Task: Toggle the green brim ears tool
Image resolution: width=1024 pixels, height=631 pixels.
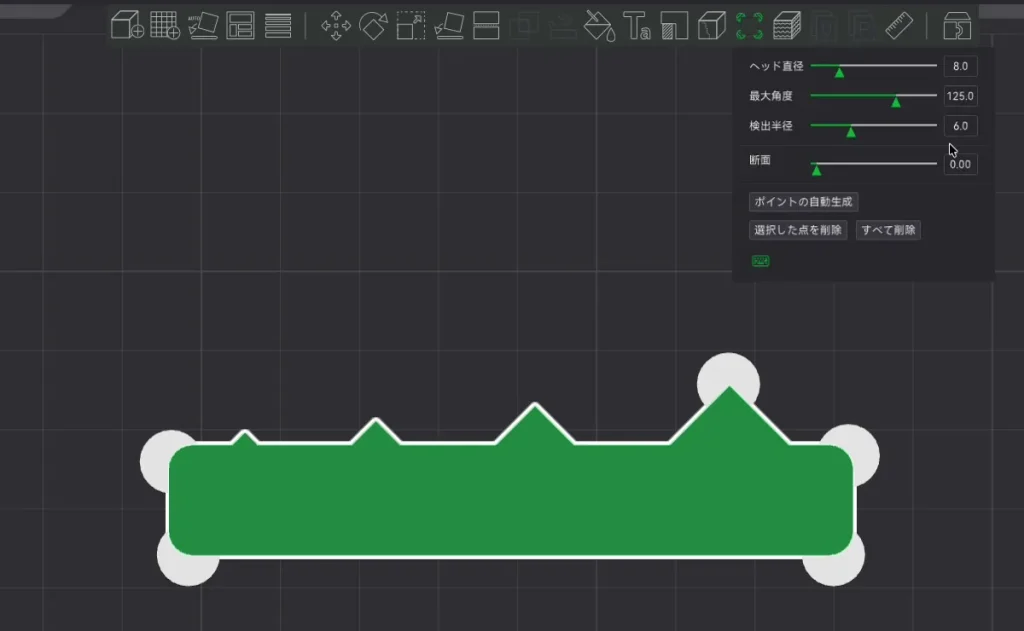Action: [x=749, y=26]
